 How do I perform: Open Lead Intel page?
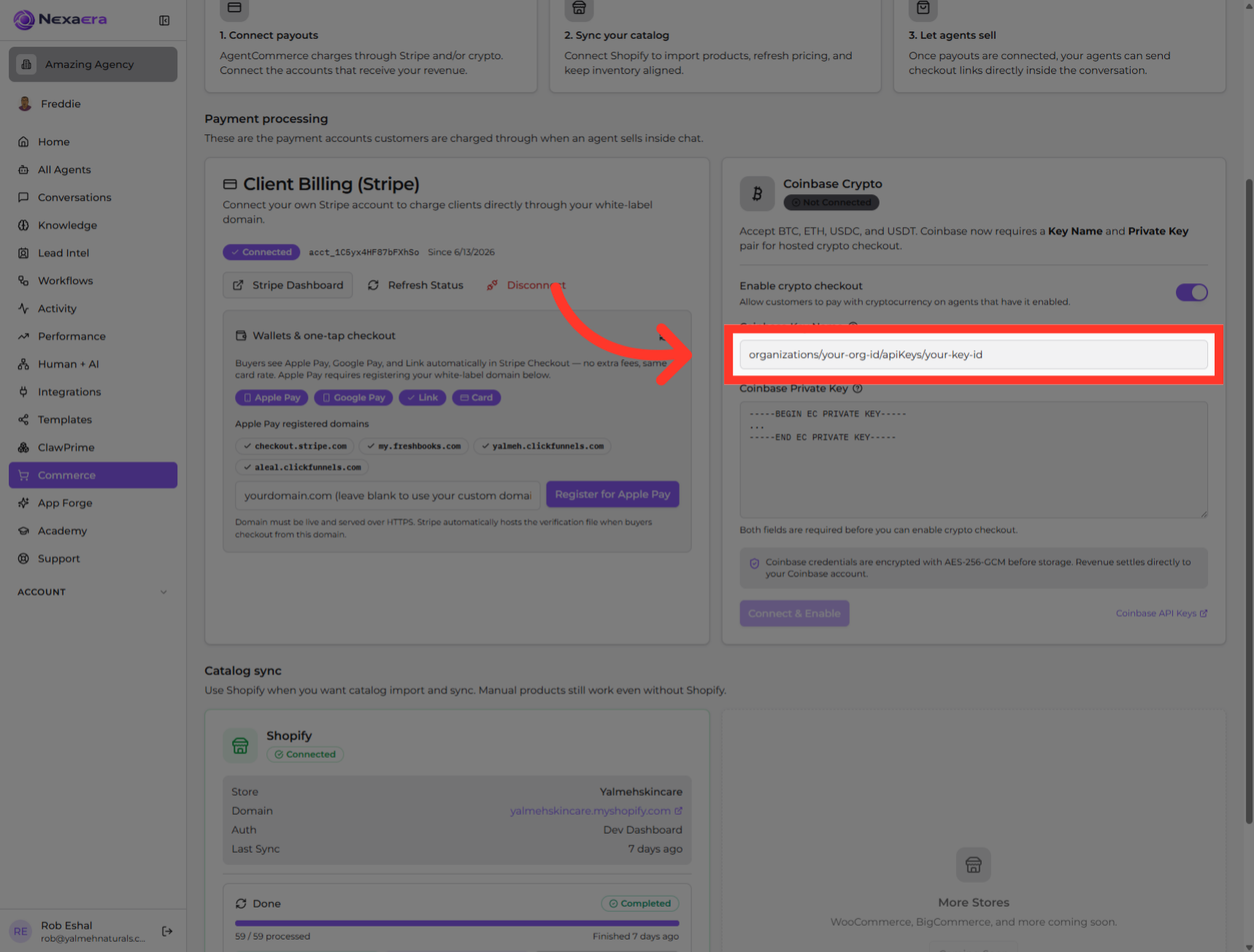(93, 253)
